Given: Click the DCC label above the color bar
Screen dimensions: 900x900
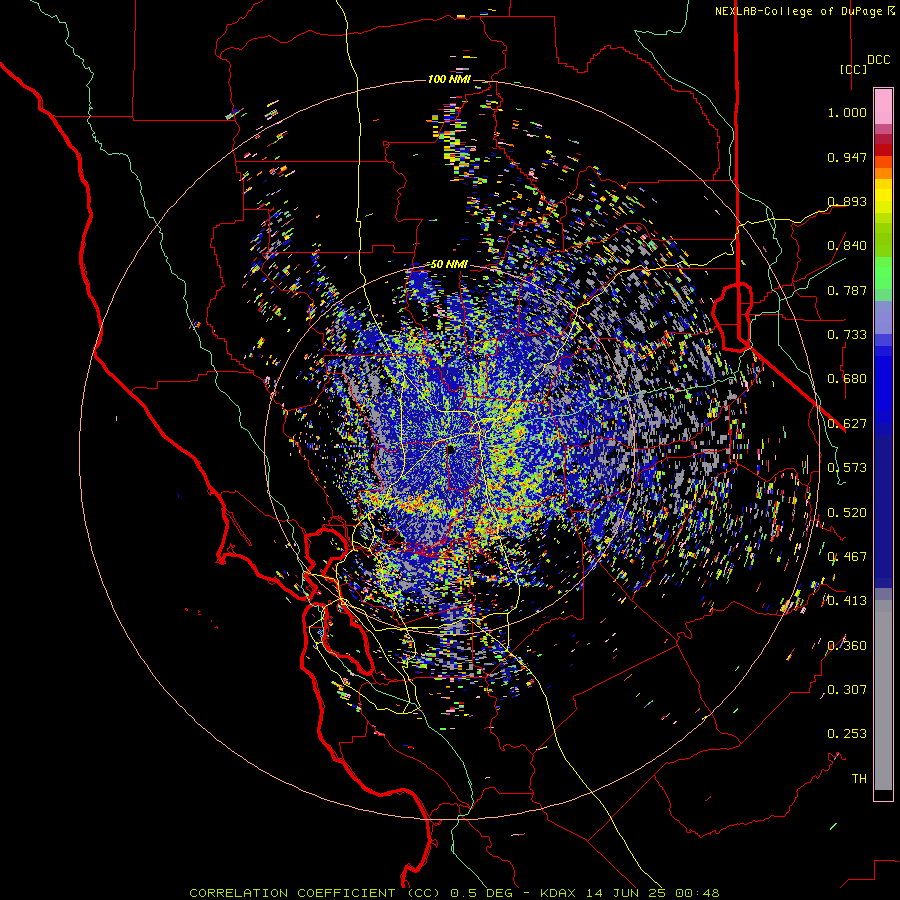Looking at the screenshot, I should pyautogui.click(x=878, y=60).
